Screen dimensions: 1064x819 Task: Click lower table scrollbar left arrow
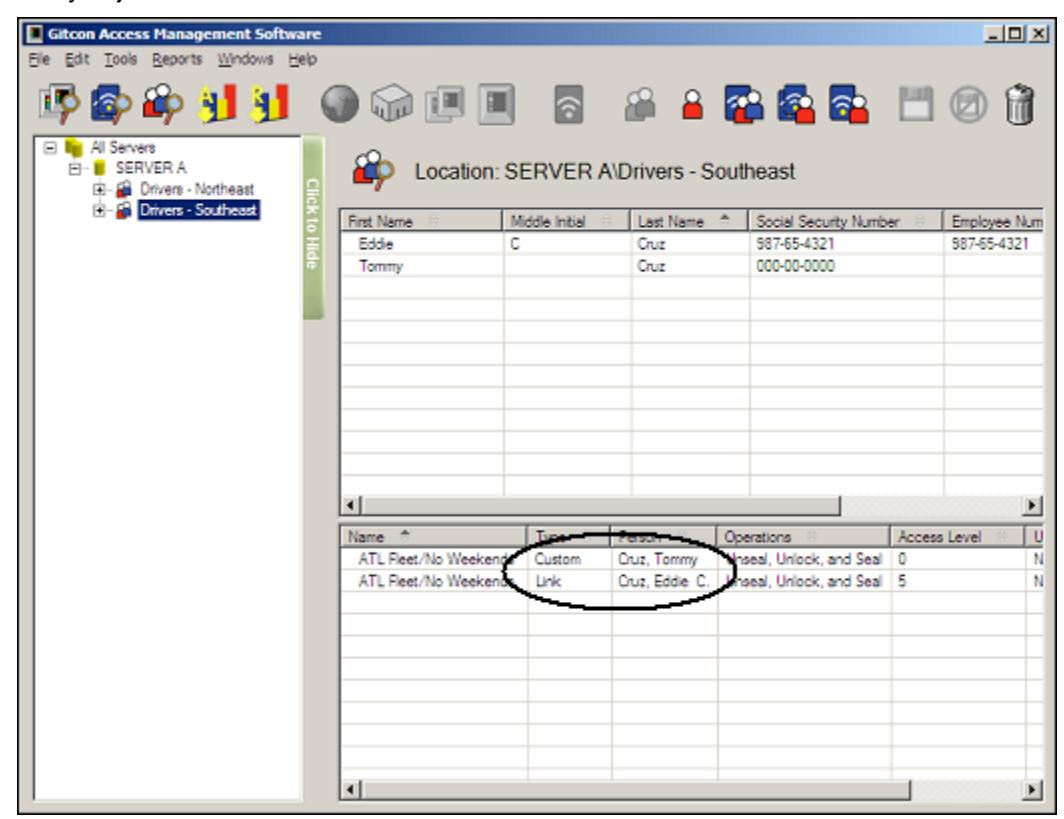pos(350,790)
